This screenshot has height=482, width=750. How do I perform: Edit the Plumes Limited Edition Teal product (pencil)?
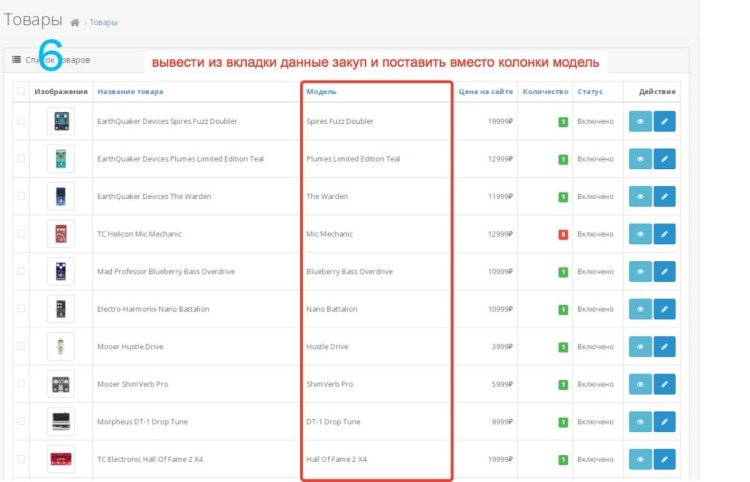(664, 159)
